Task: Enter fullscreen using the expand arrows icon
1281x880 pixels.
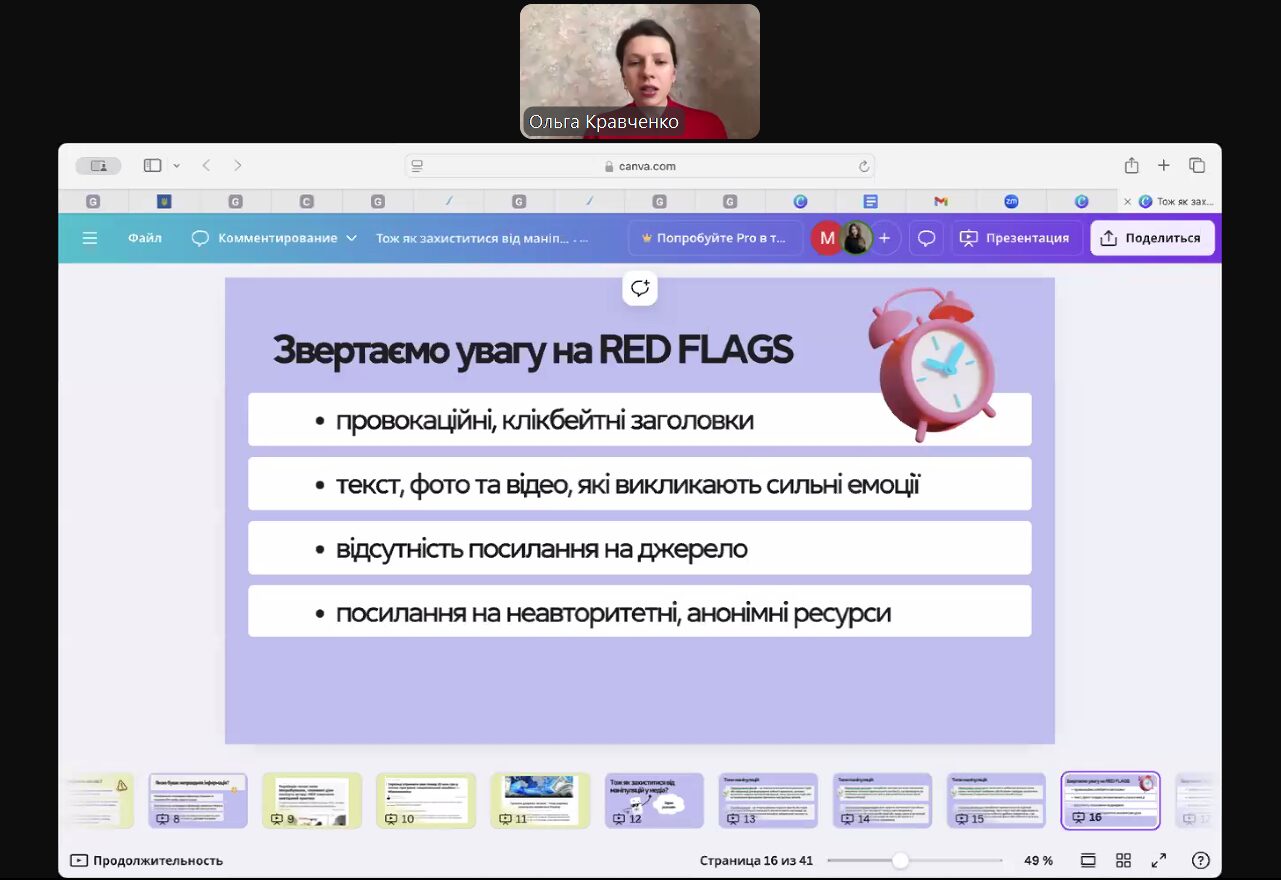Action: click(x=1159, y=860)
